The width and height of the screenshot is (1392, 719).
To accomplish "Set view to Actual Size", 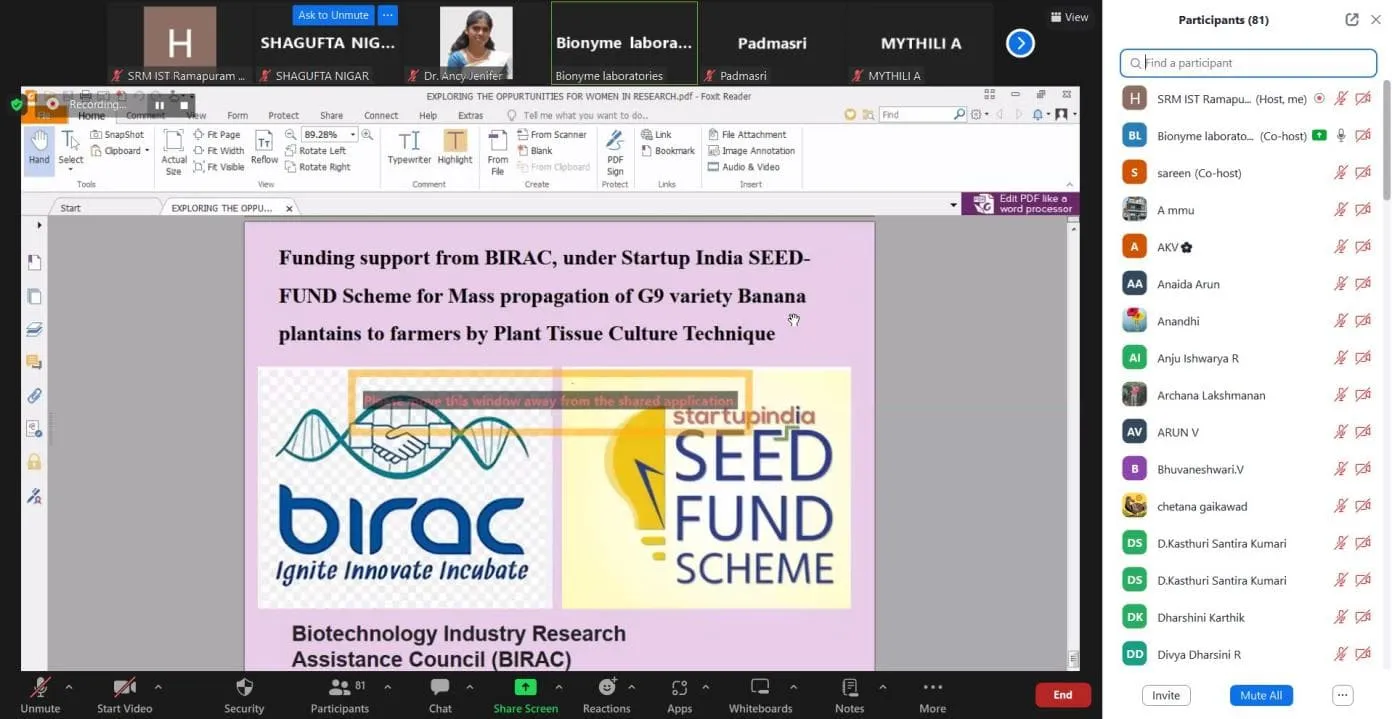I will (174, 152).
